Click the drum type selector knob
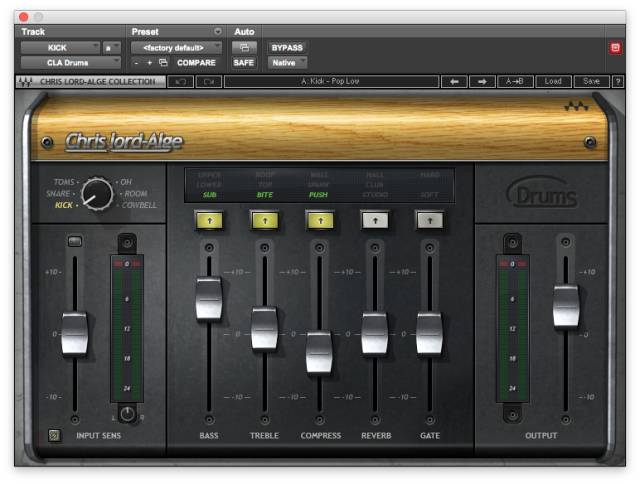The image size is (640, 484). pyautogui.click(x=97, y=194)
